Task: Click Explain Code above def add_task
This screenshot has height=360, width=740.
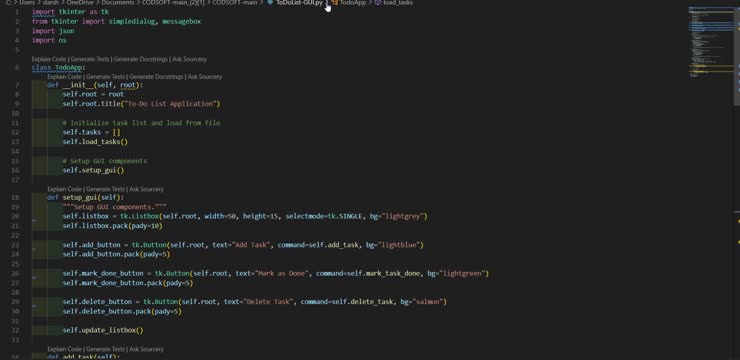Action: coord(65,349)
